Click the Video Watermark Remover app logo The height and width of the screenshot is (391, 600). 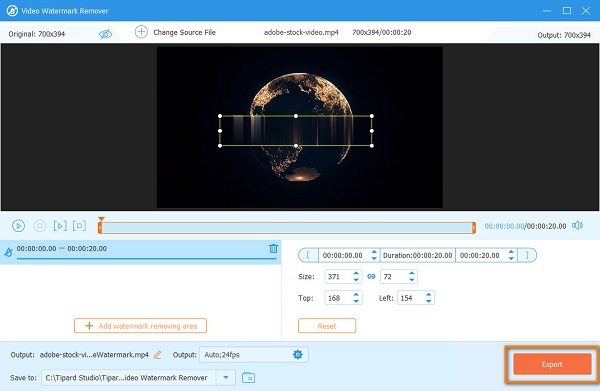[x=12, y=11]
